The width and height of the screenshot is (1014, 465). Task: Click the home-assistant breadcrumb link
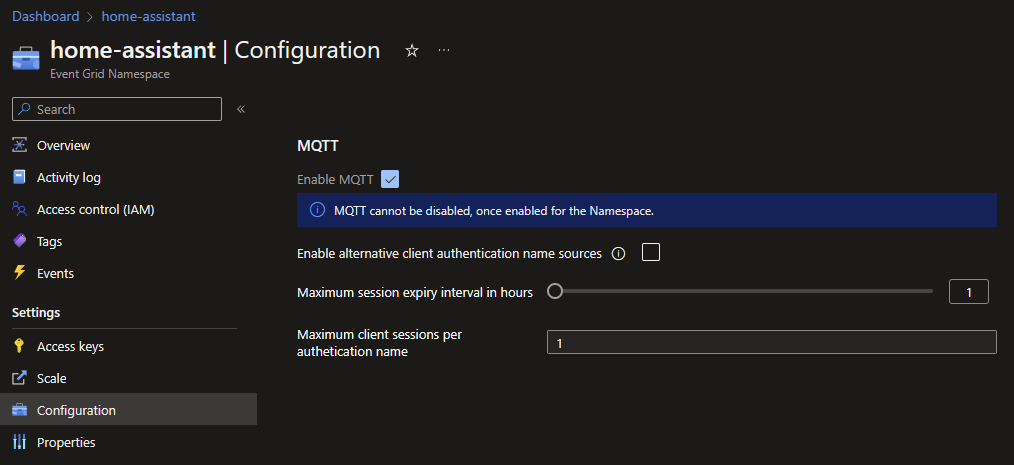point(149,16)
